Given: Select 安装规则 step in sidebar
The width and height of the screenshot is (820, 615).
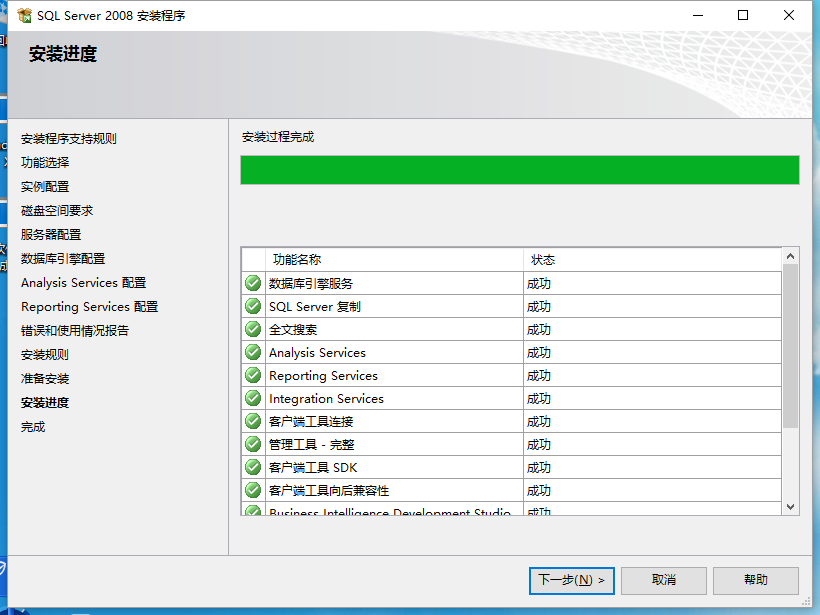Looking at the screenshot, I should coord(45,355).
